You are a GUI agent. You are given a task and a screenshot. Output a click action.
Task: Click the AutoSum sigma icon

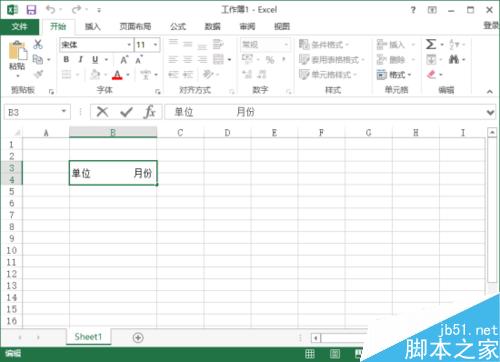pos(431,44)
